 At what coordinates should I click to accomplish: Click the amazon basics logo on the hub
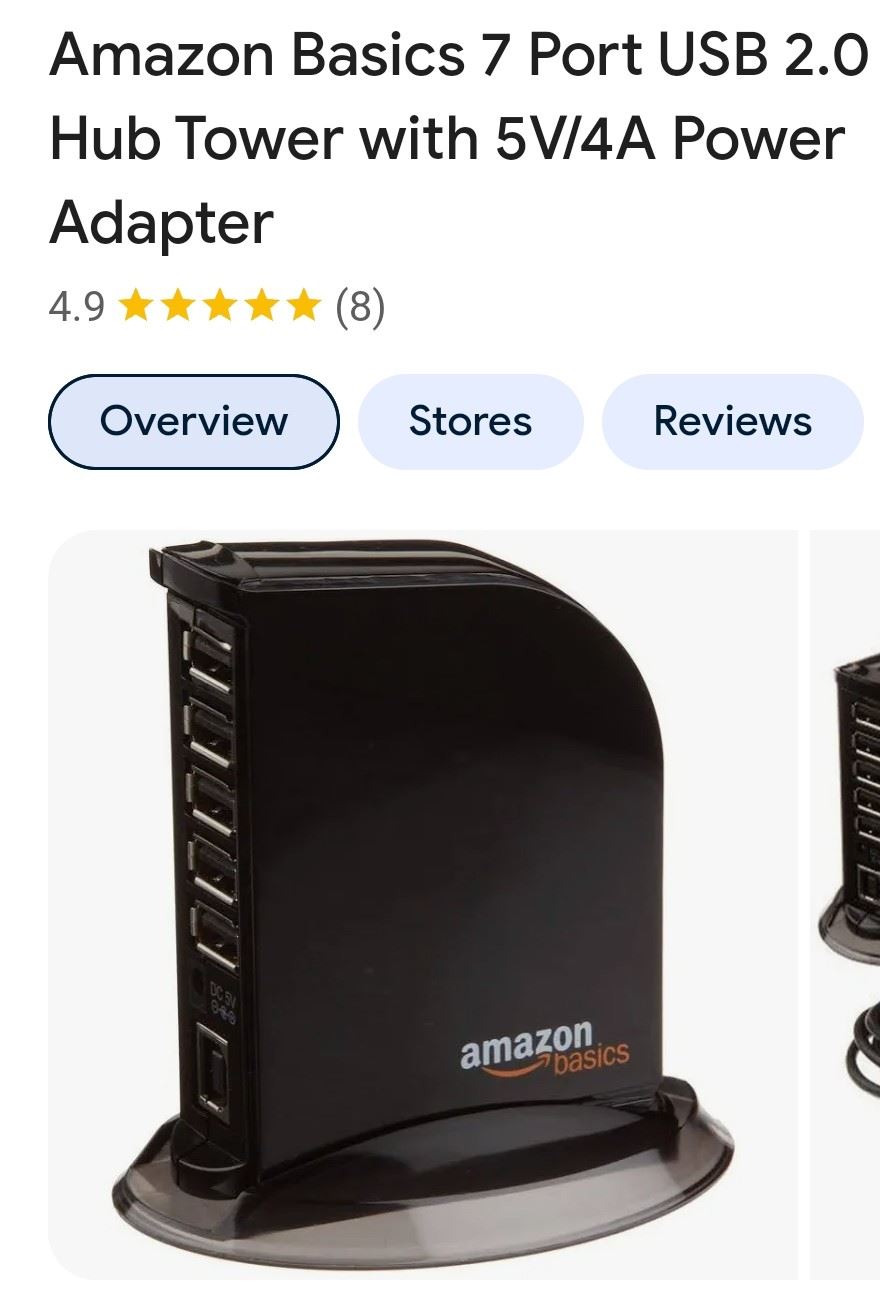coord(545,1048)
